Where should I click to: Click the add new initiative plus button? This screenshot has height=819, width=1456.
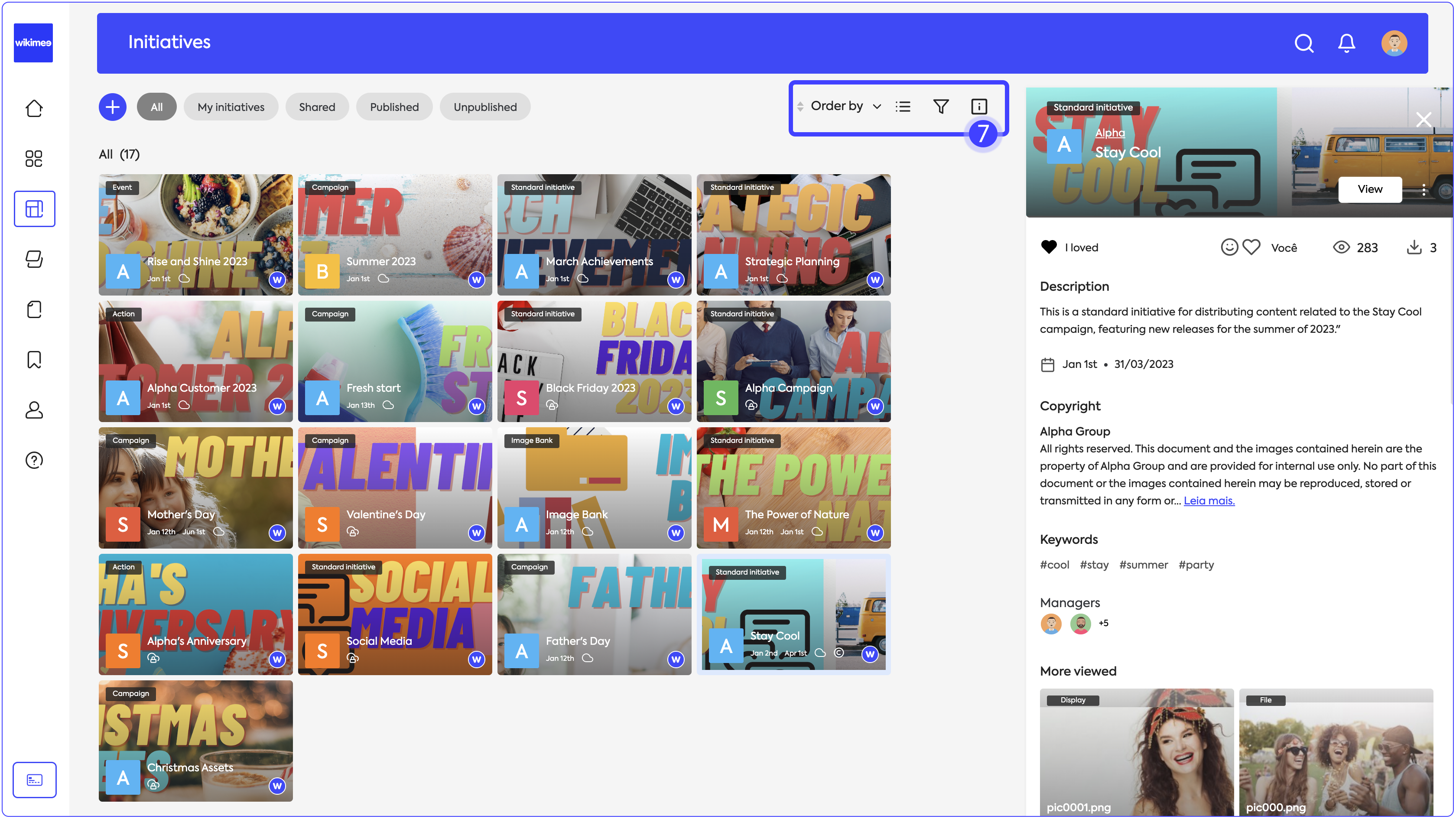[x=113, y=107]
